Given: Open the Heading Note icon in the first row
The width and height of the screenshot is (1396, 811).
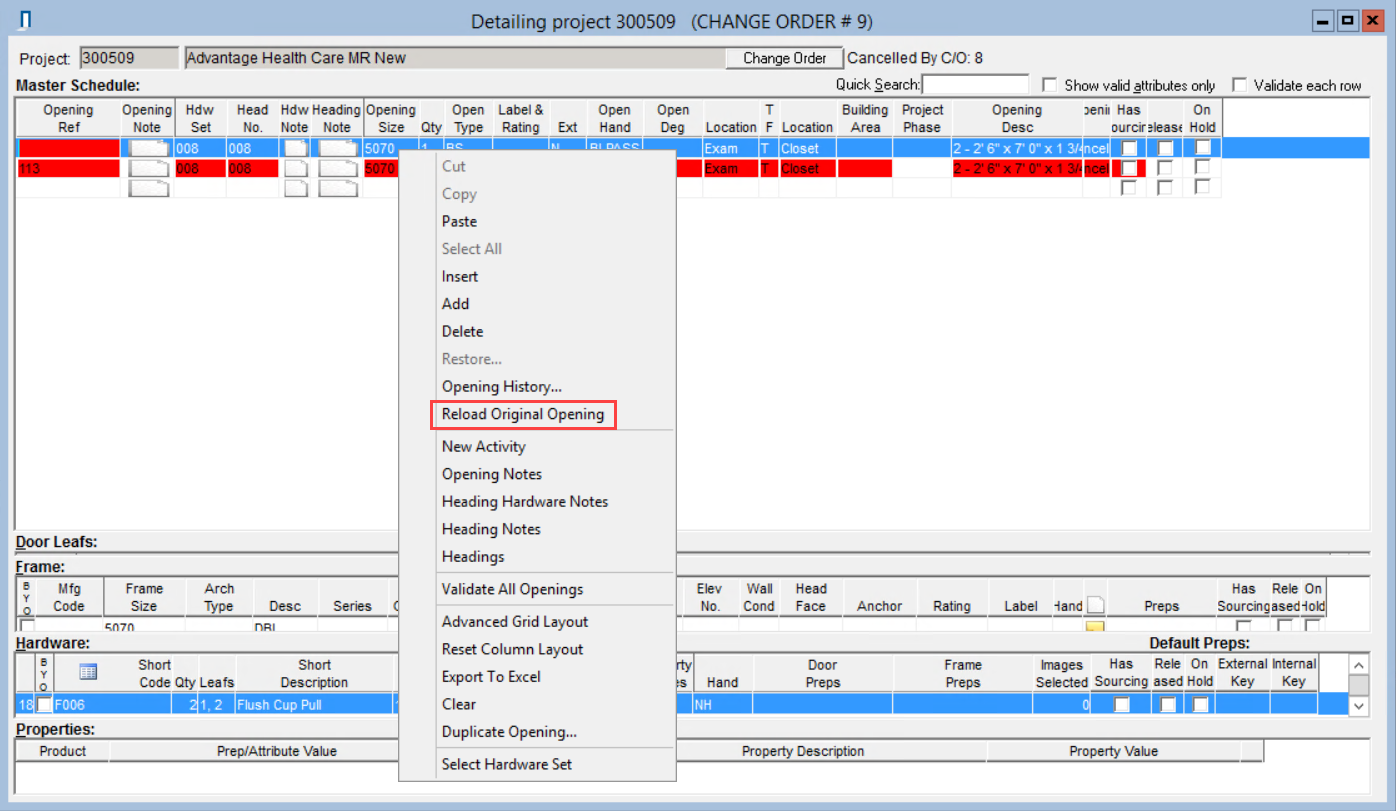Looking at the screenshot, I should pyautogui.click(x=337, y=148).
